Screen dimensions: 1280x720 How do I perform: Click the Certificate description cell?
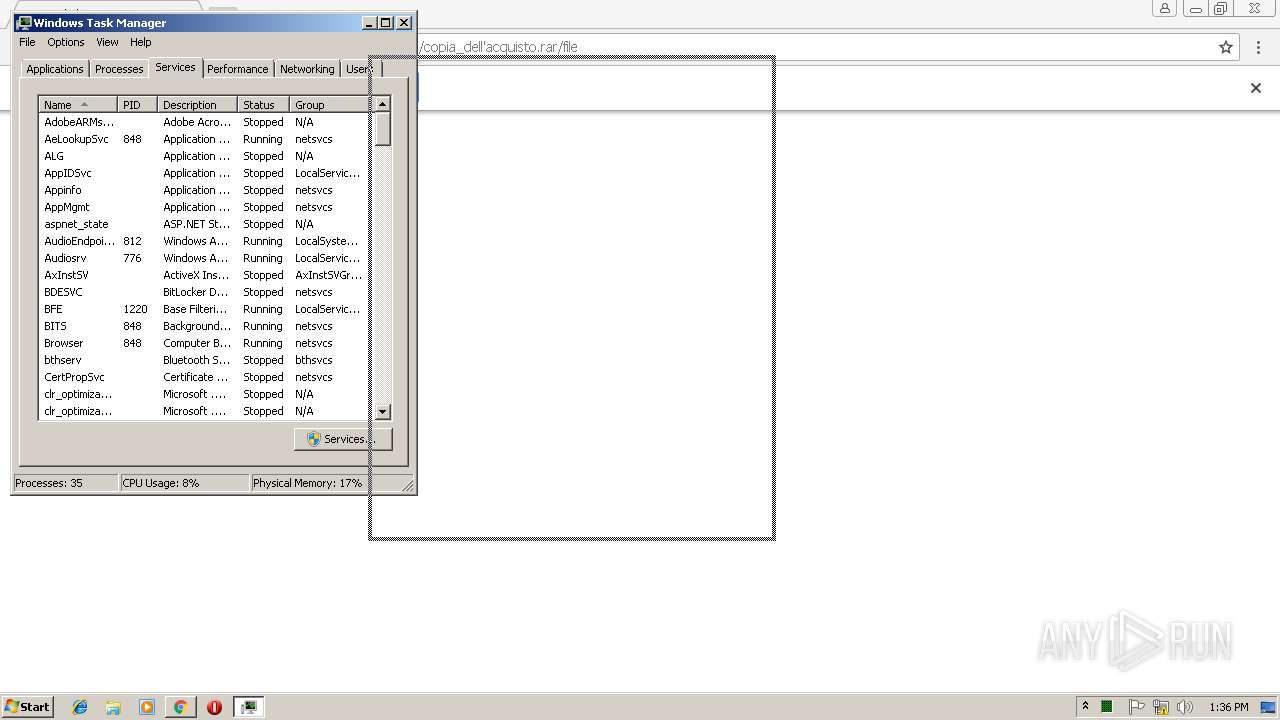[197, 377]
